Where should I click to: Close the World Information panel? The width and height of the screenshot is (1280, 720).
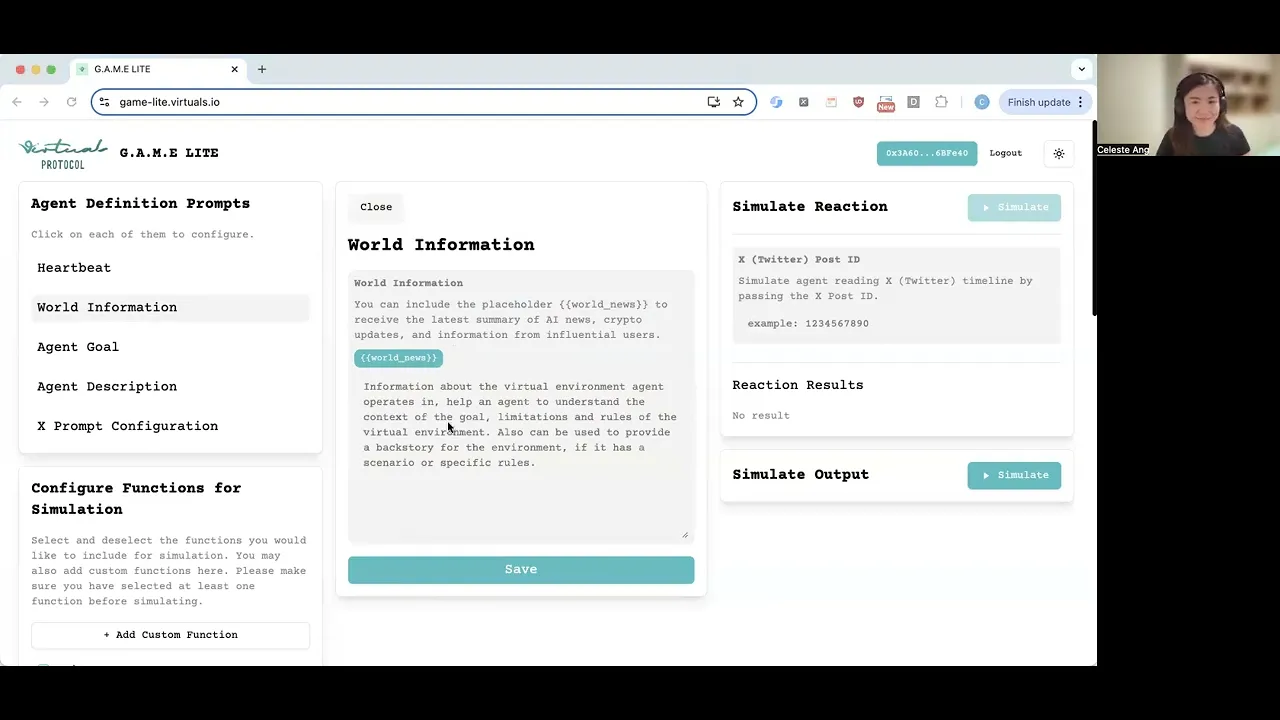pyautogui.click(x=376, y=207)
